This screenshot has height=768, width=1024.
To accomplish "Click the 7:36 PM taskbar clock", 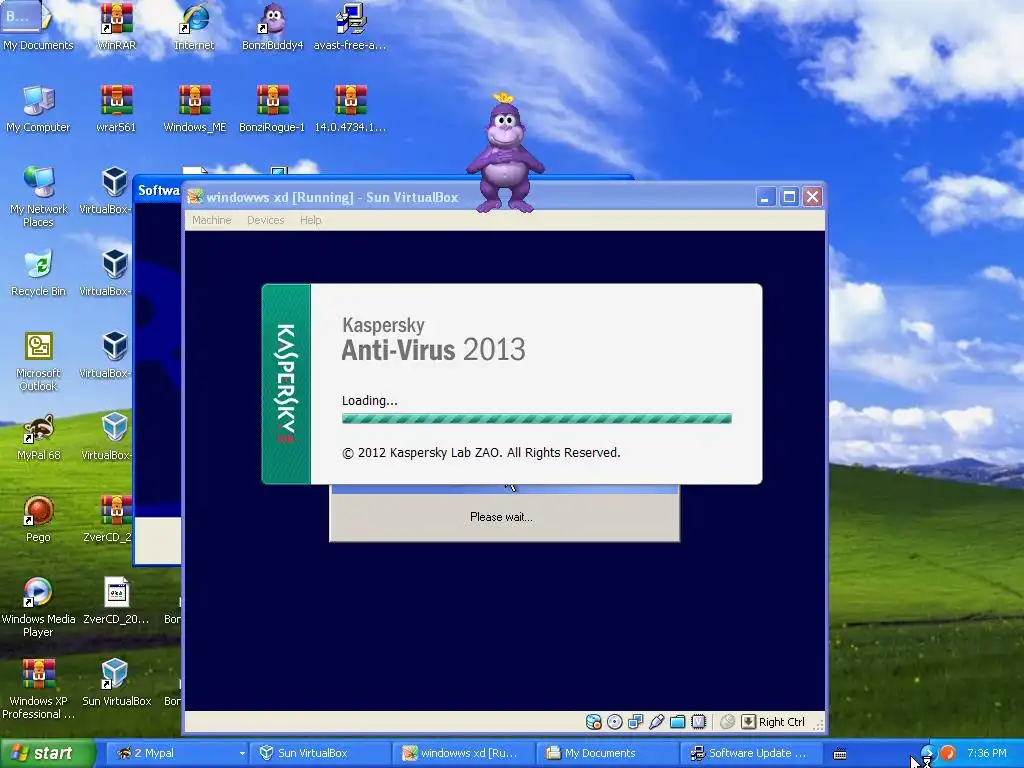I will point(986,753).
